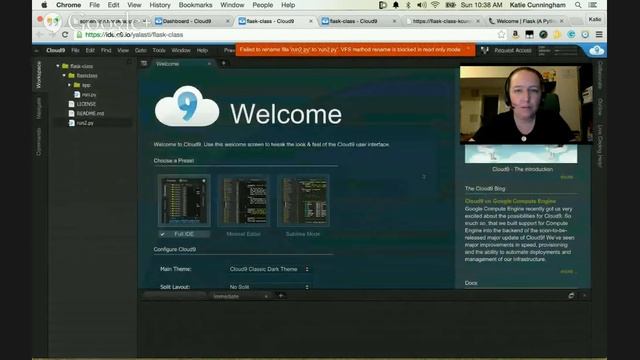Viewport: 640px width, 360px height.
Task: Collapse the flask-class root folder
Action: (x=58, y=66)
